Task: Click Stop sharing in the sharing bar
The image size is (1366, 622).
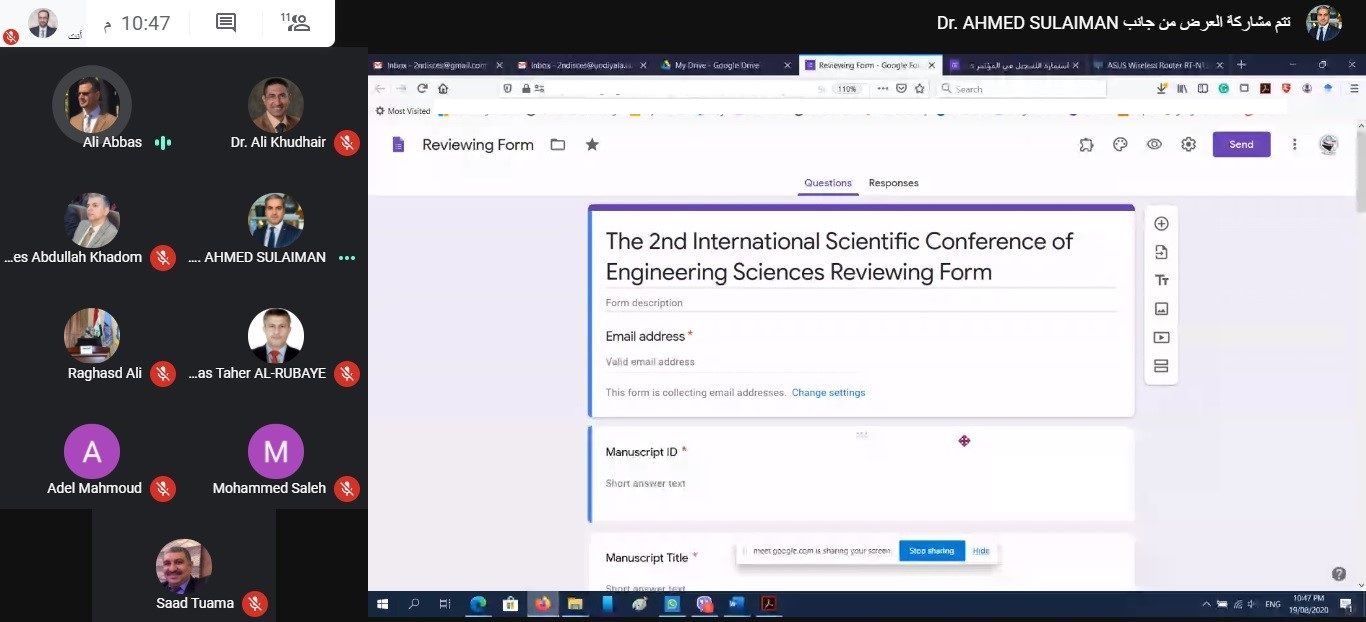Action: pyautogui.click(x=931, y=551)
